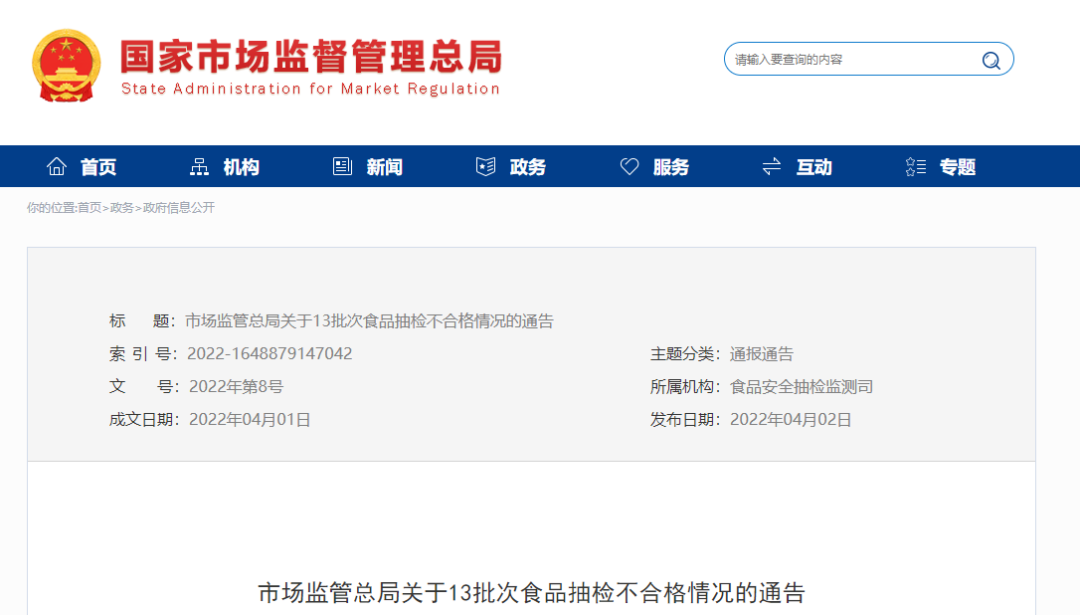Open the 专题 menu item

pos(957,167)
